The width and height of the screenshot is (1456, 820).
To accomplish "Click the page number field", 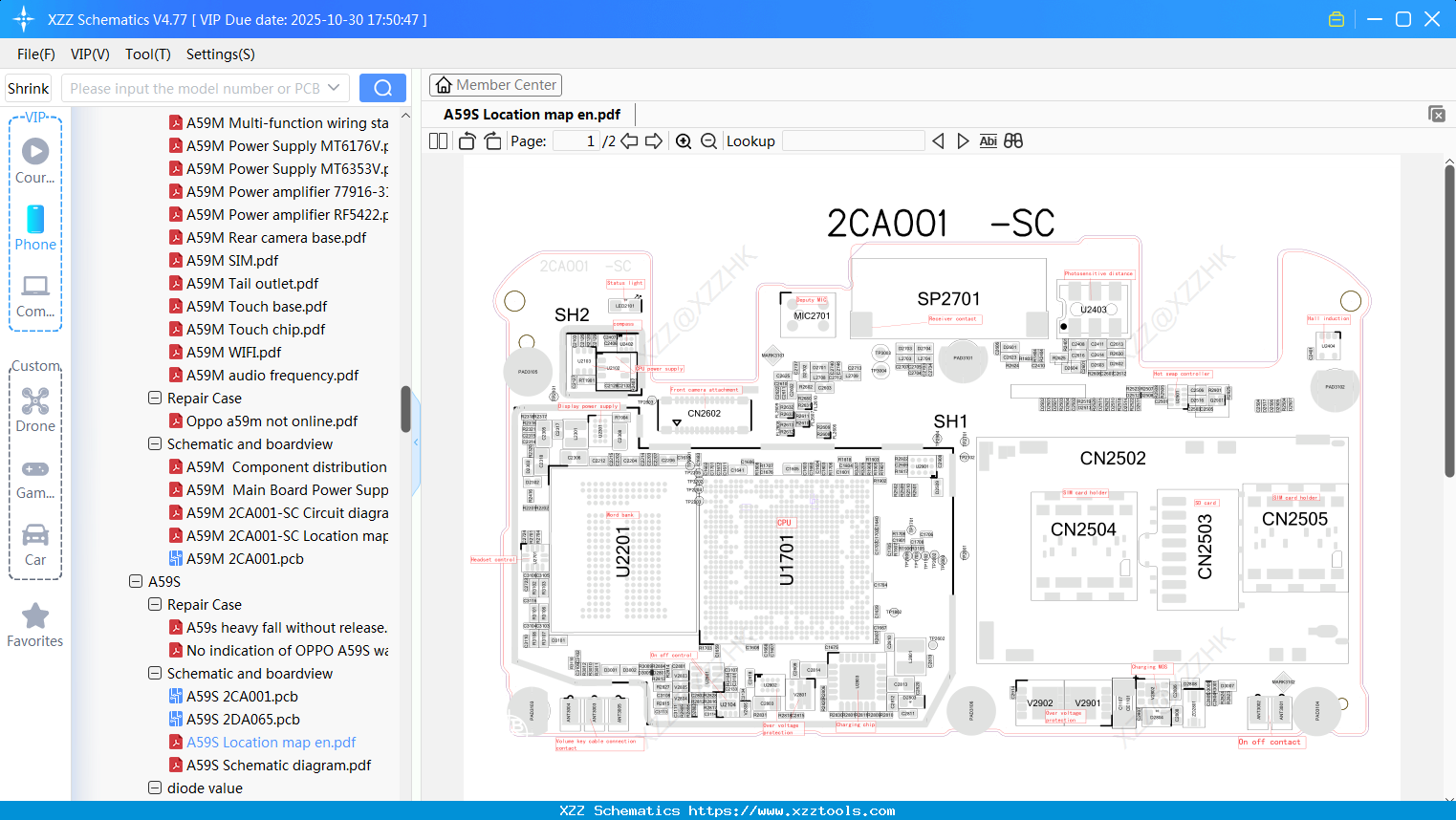I will pos(576,141).
